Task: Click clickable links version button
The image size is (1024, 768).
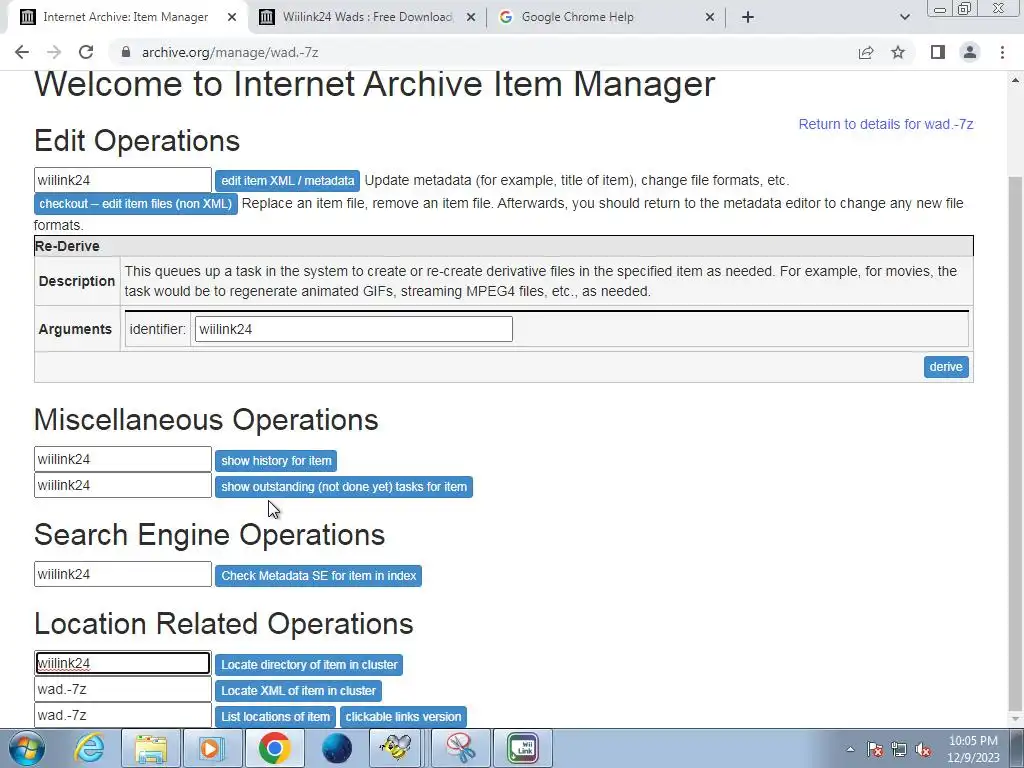Action: 404,717
